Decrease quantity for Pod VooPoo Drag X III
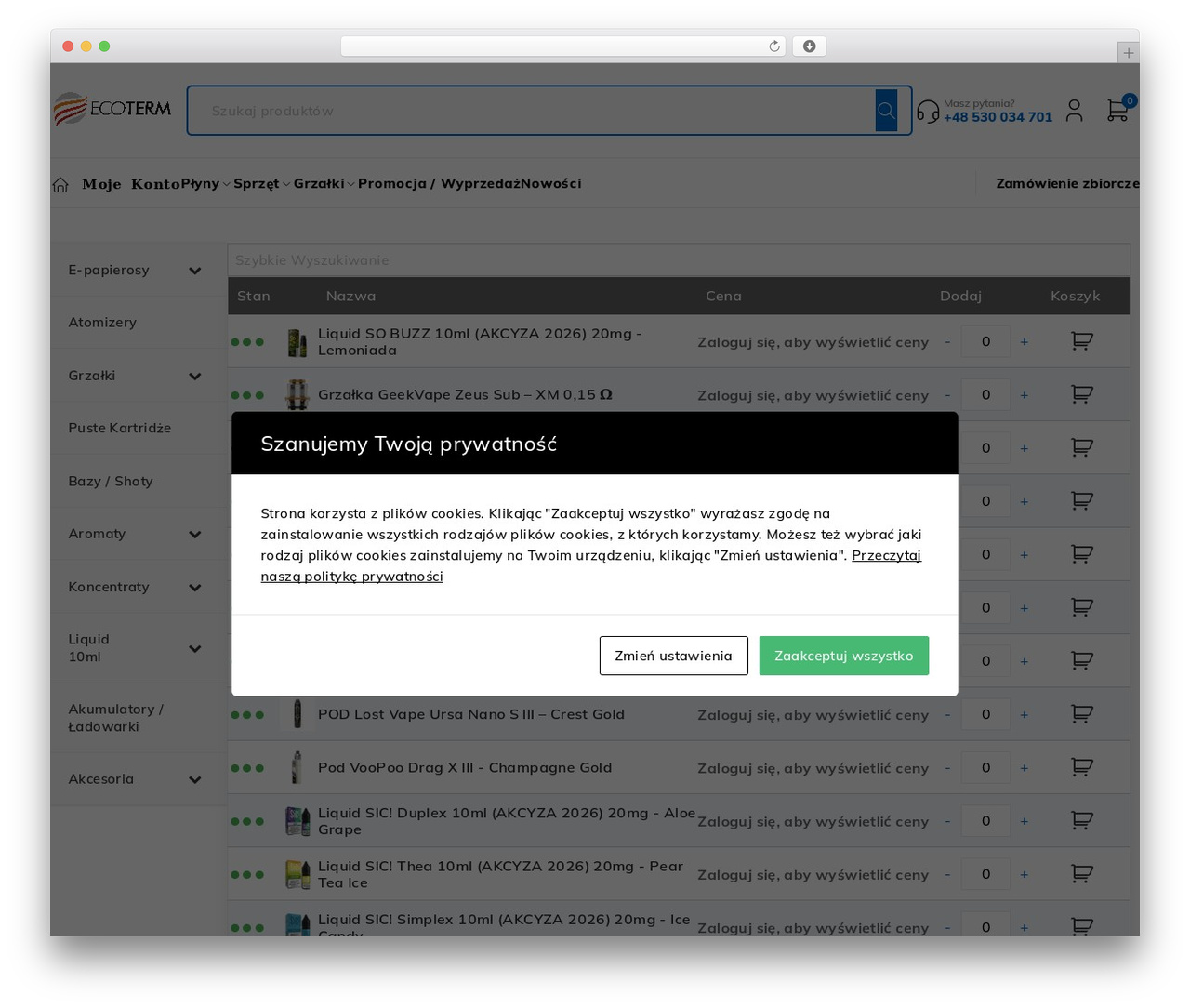This screenshot has height=1008, width=1190. (x=947, y=768)
